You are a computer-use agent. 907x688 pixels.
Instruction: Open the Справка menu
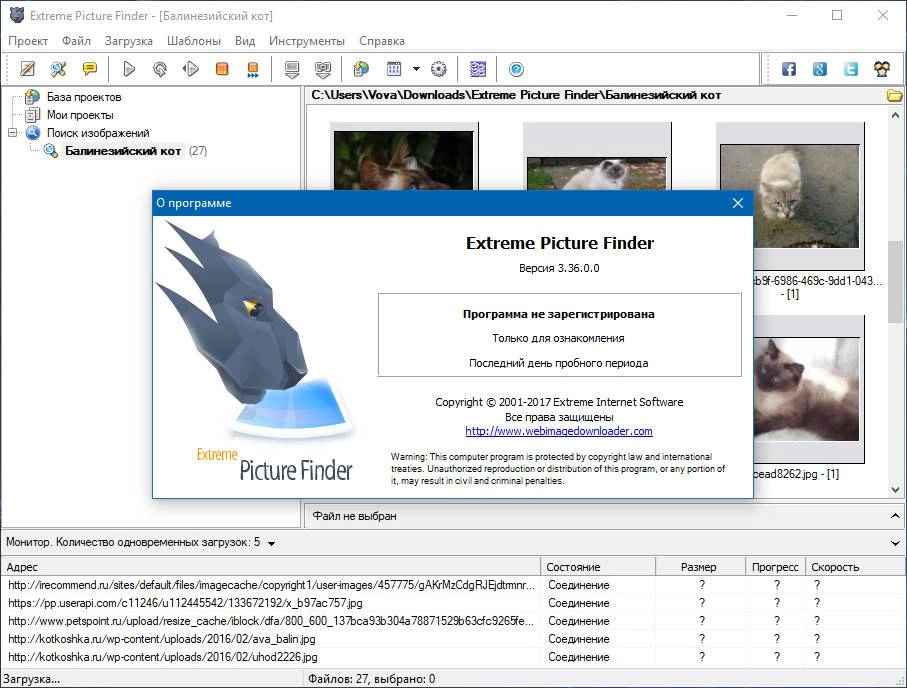pos(382,41)
